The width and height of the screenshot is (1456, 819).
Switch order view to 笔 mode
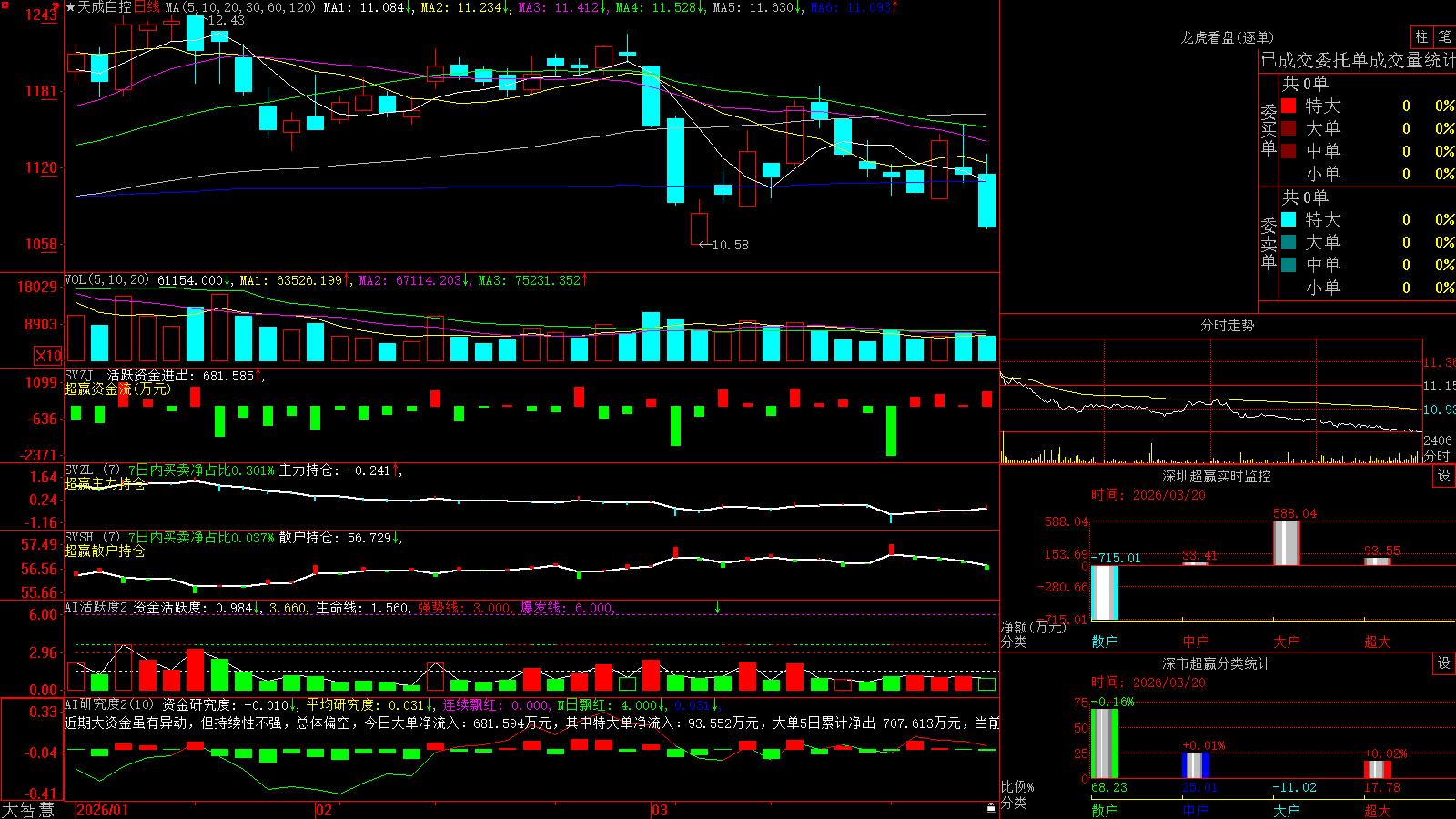(1444, 36)
